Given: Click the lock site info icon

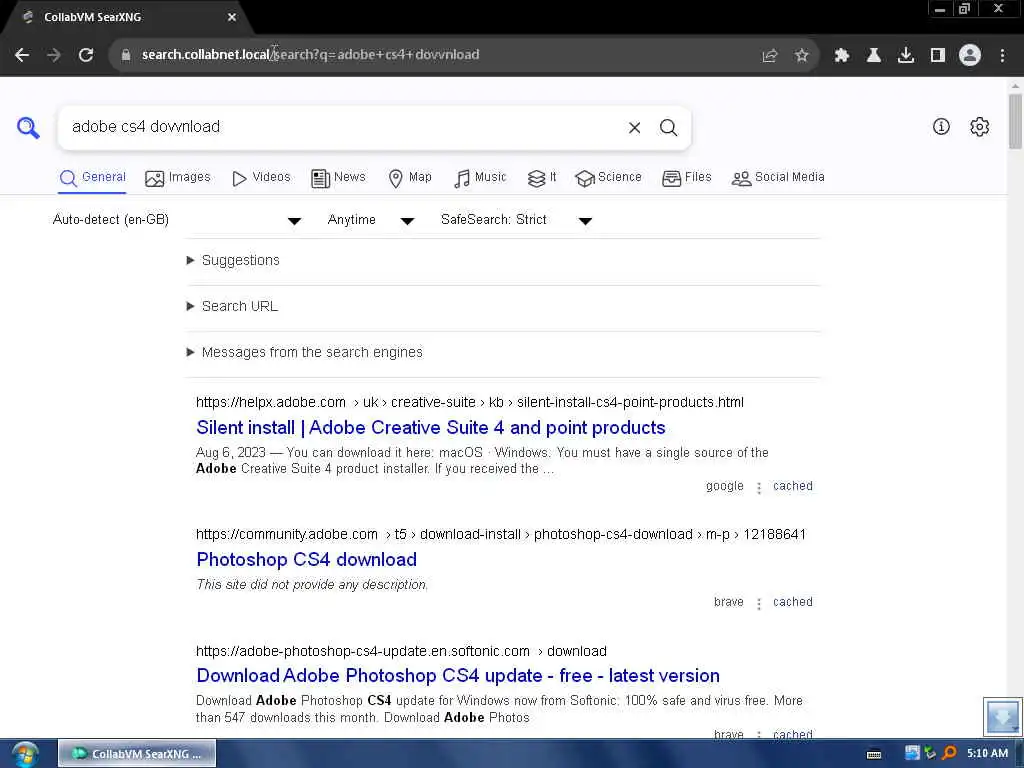Looking at the screenshot, I should tap(126, 55).
